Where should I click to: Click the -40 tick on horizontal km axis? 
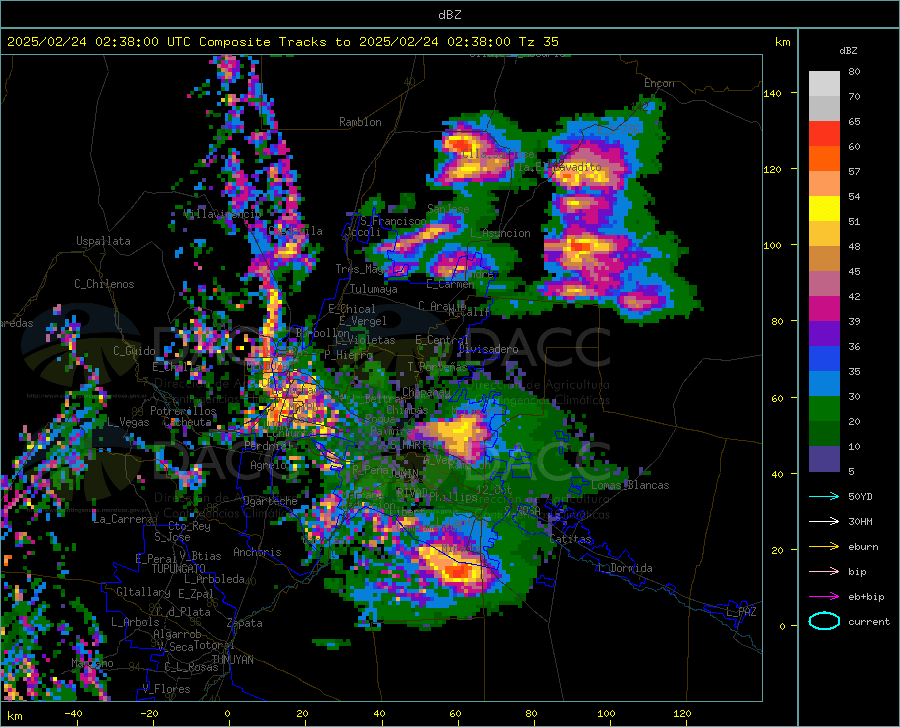coord(73,713)
